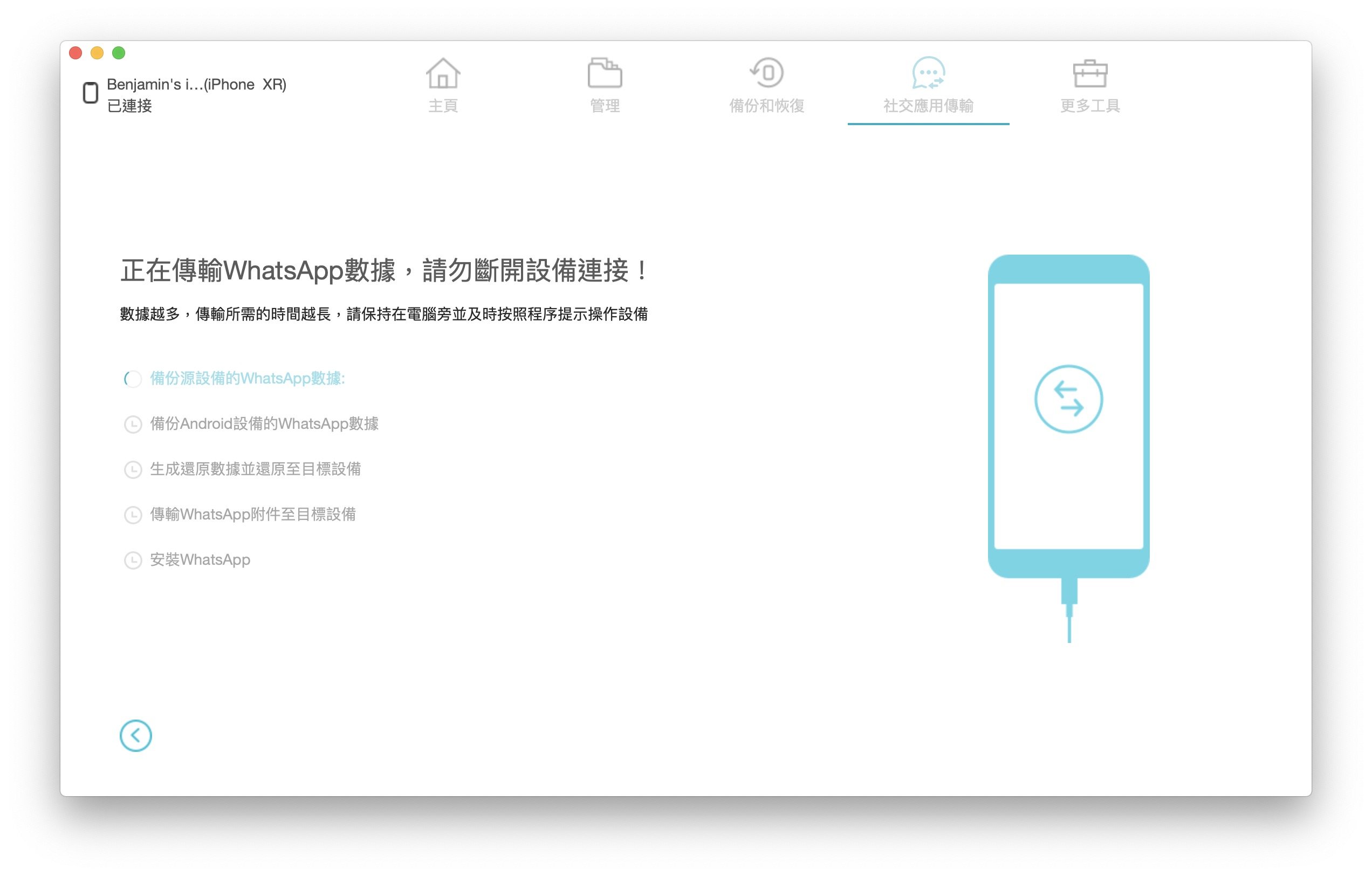Click the subtitle starting with 數據越多
Image resolution: width=1372 pixels, height=876 pixels.
click(x=383, y=314)
